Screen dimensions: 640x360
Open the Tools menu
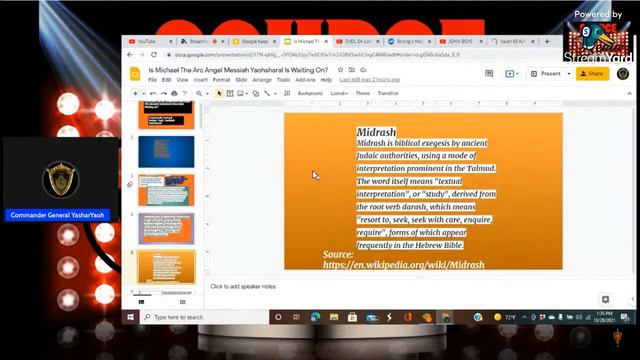(283, 80)
